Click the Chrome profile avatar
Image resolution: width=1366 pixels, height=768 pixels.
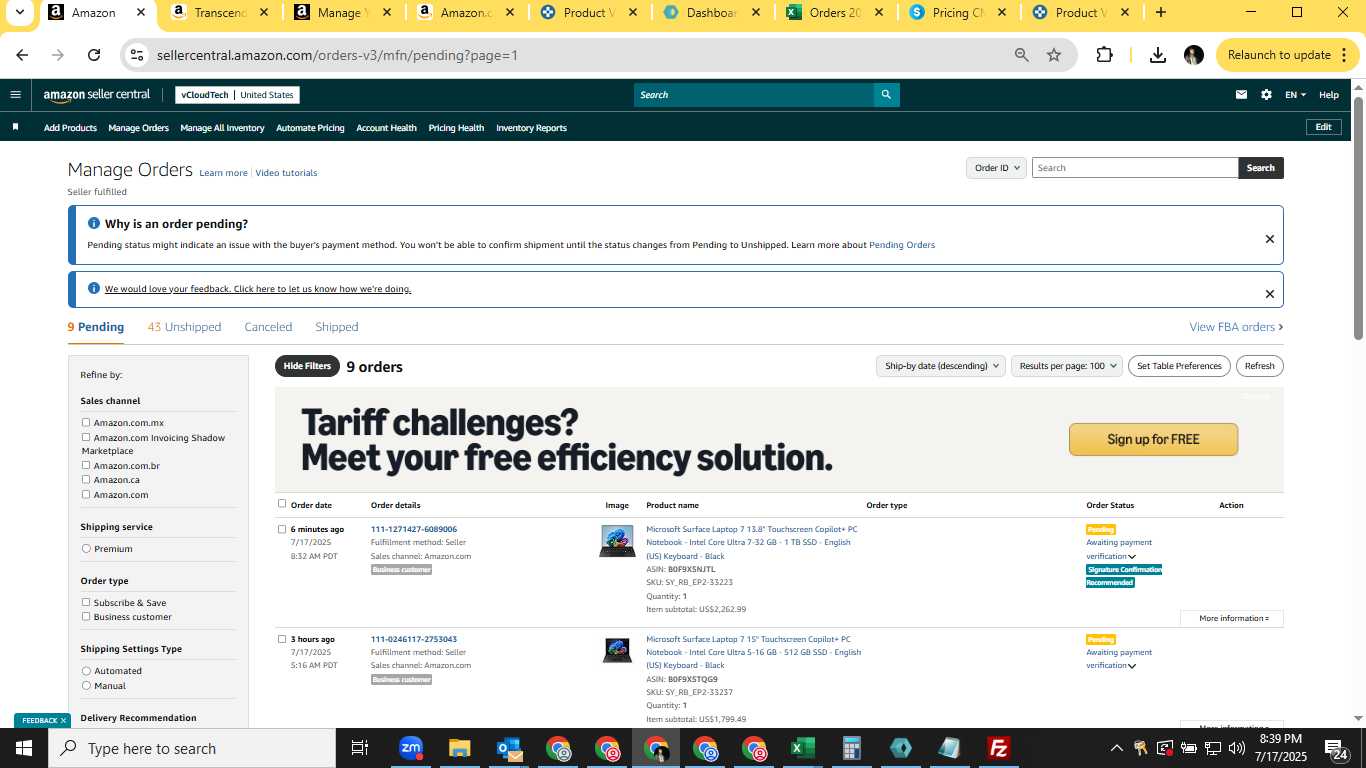pyautogui.click(x=1193, y=55)
